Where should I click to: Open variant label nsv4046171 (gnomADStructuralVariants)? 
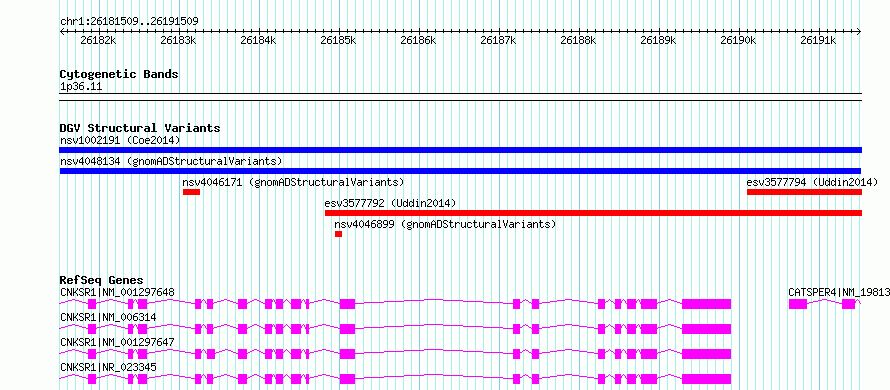(293, 182)
